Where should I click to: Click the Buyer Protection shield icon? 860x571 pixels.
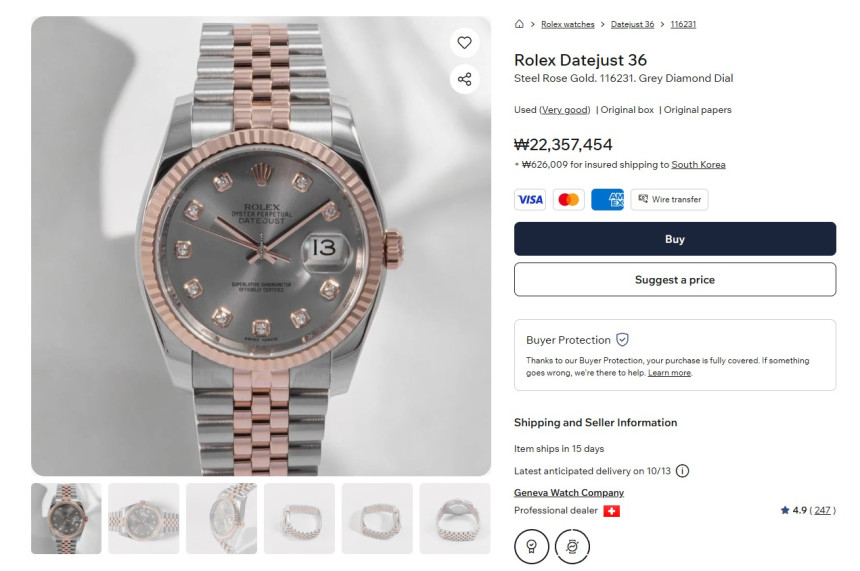[x=623, y=340]
